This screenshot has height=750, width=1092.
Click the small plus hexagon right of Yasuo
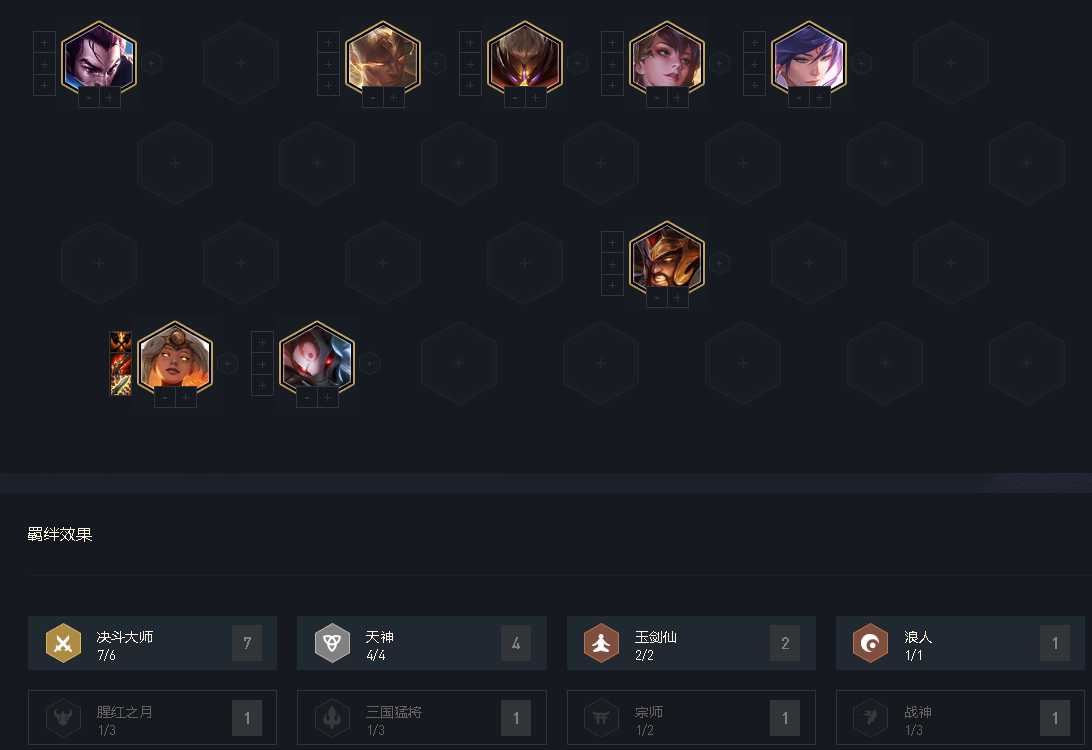point(151,63)
